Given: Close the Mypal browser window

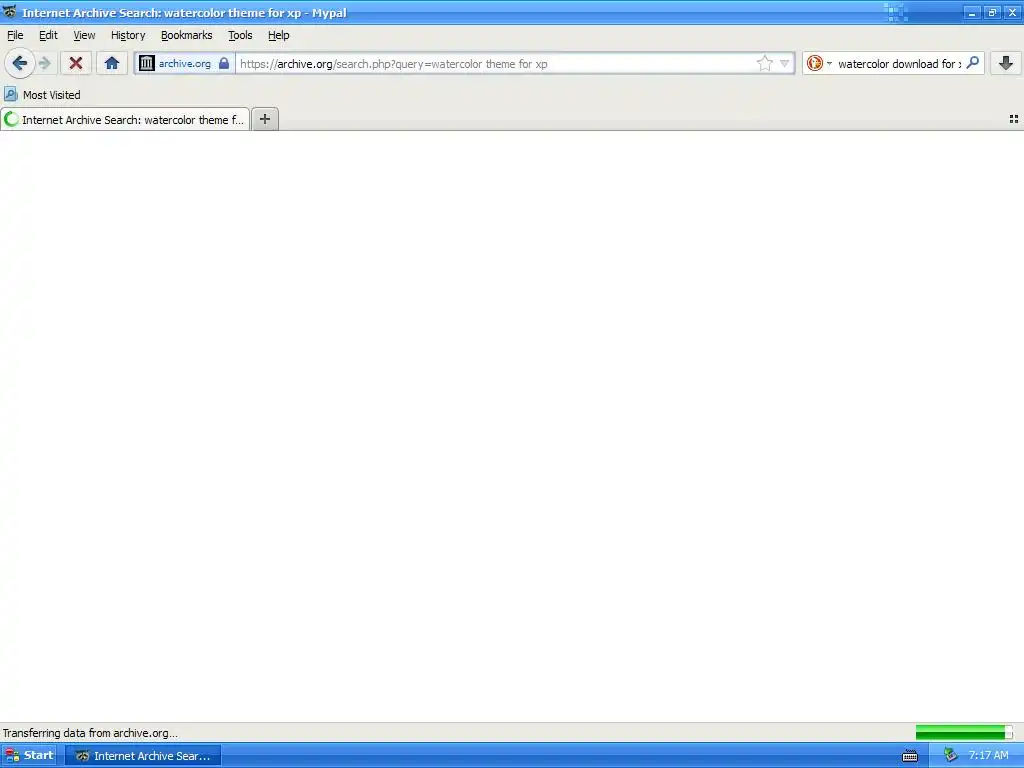Looking at the screenshot, I should (1012, 12).
